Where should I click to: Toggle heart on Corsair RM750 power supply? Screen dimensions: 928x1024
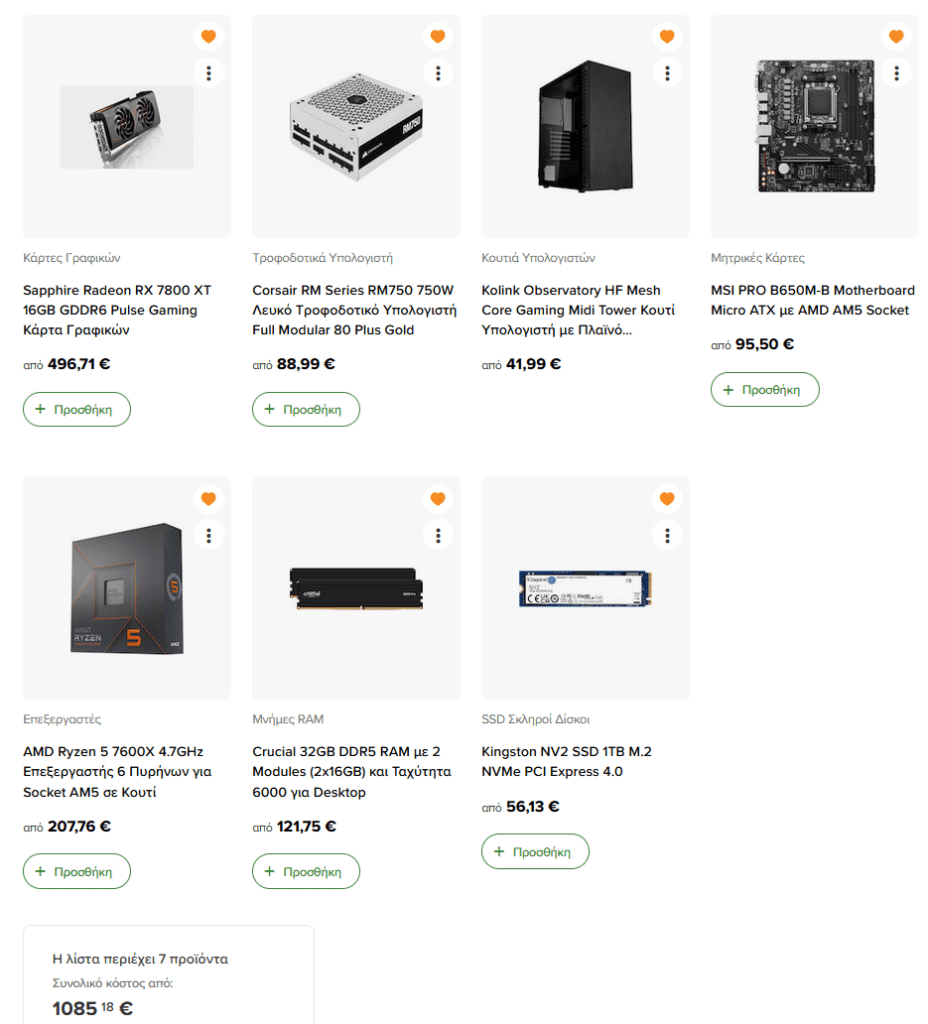coord(438,37)
